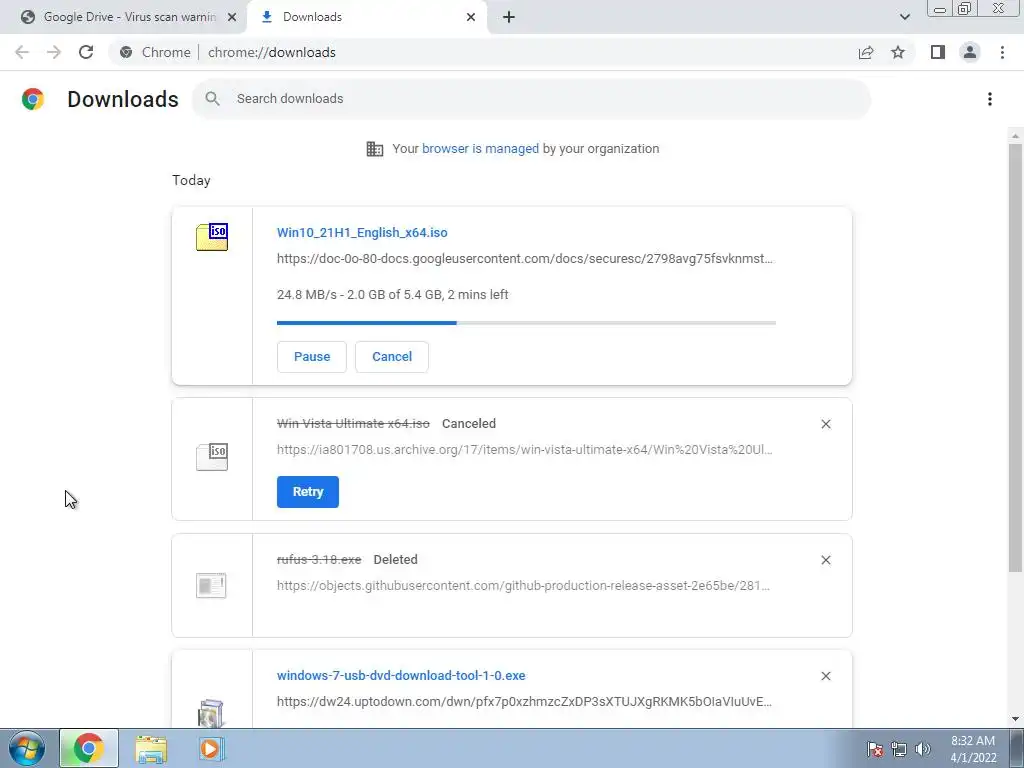Click the githubusercontent source URL

(x=524, y=585)
